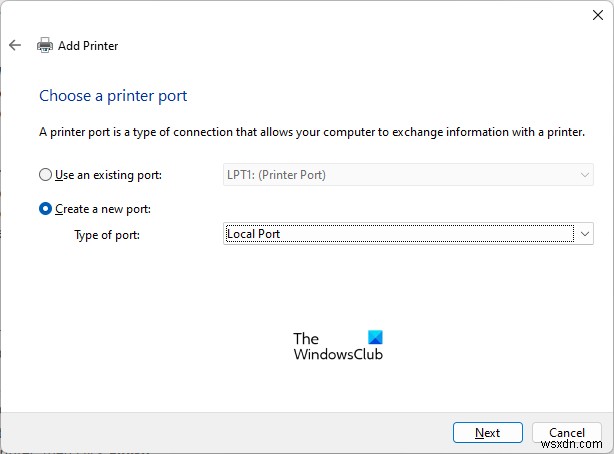
Task: Click the 'Choose a printer port' heading
Action: (x=113, y=96)
